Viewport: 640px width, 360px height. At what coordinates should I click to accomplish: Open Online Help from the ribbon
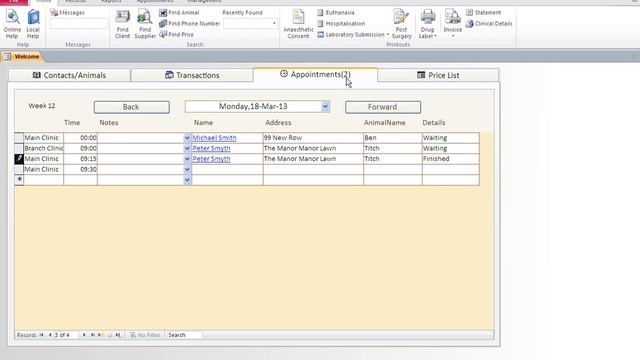pos(12,24)
